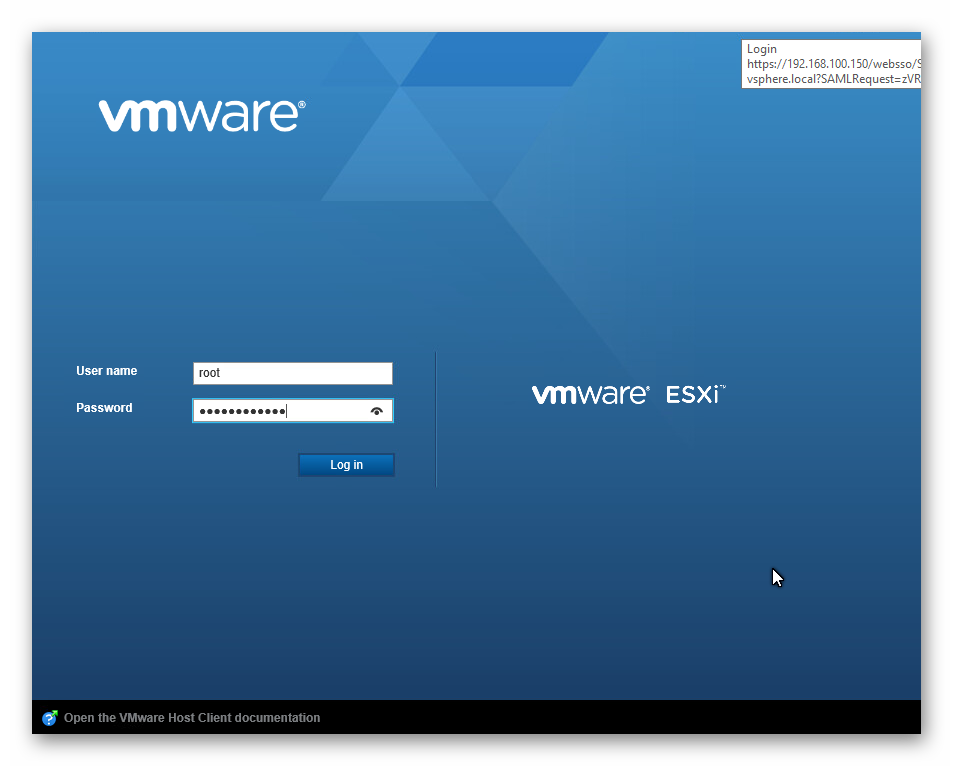
Task: Click the Password label
Action: coord(104,408)
